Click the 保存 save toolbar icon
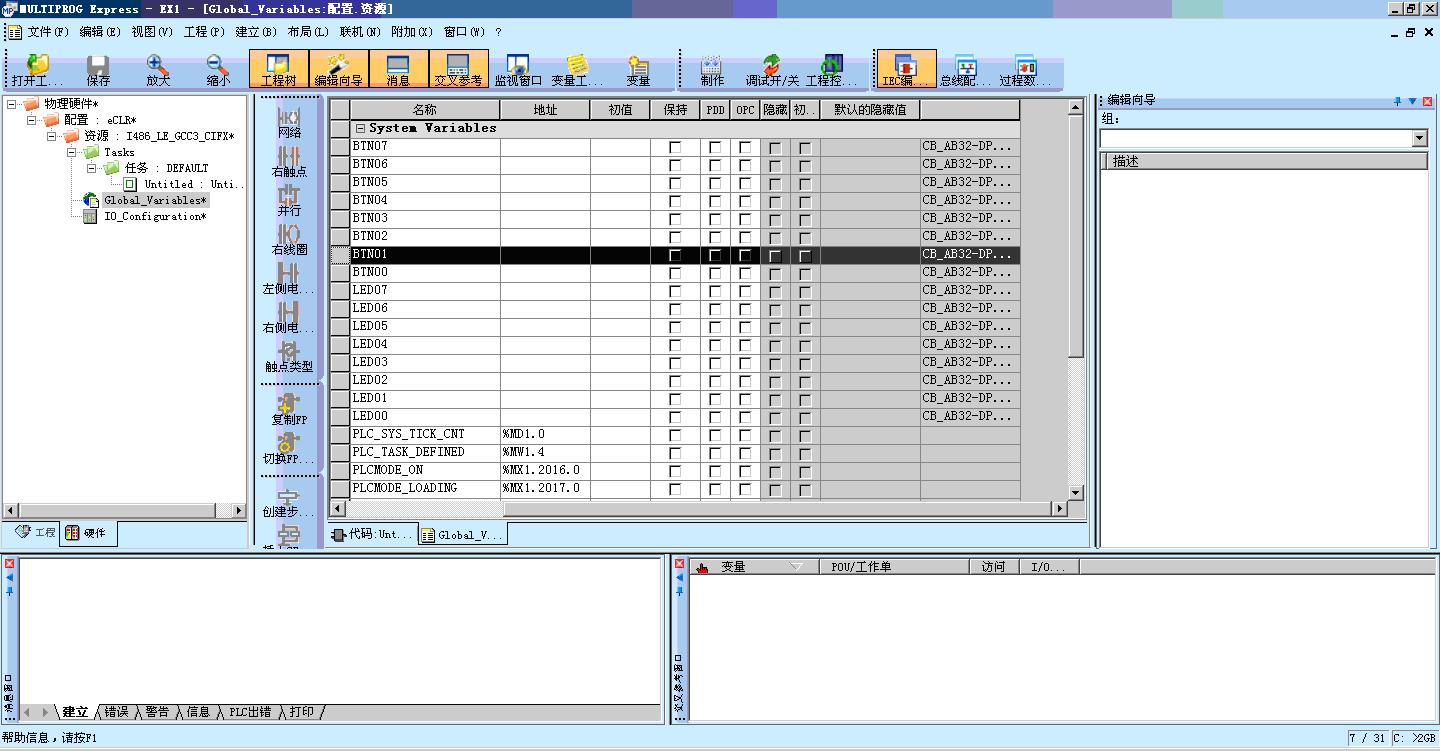This screenshot has width=1440, height=751. [x=98, y=70]
